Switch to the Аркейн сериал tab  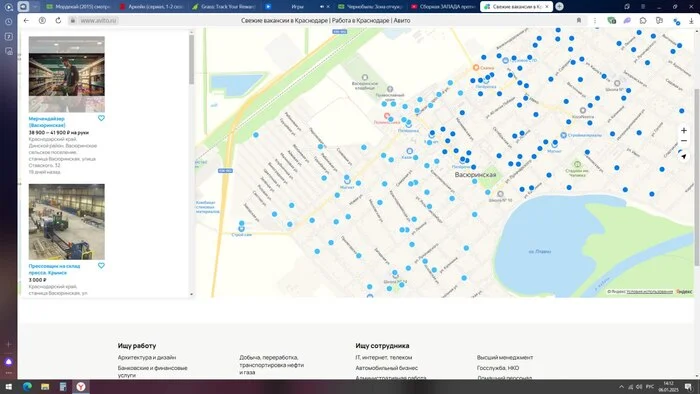152,7
